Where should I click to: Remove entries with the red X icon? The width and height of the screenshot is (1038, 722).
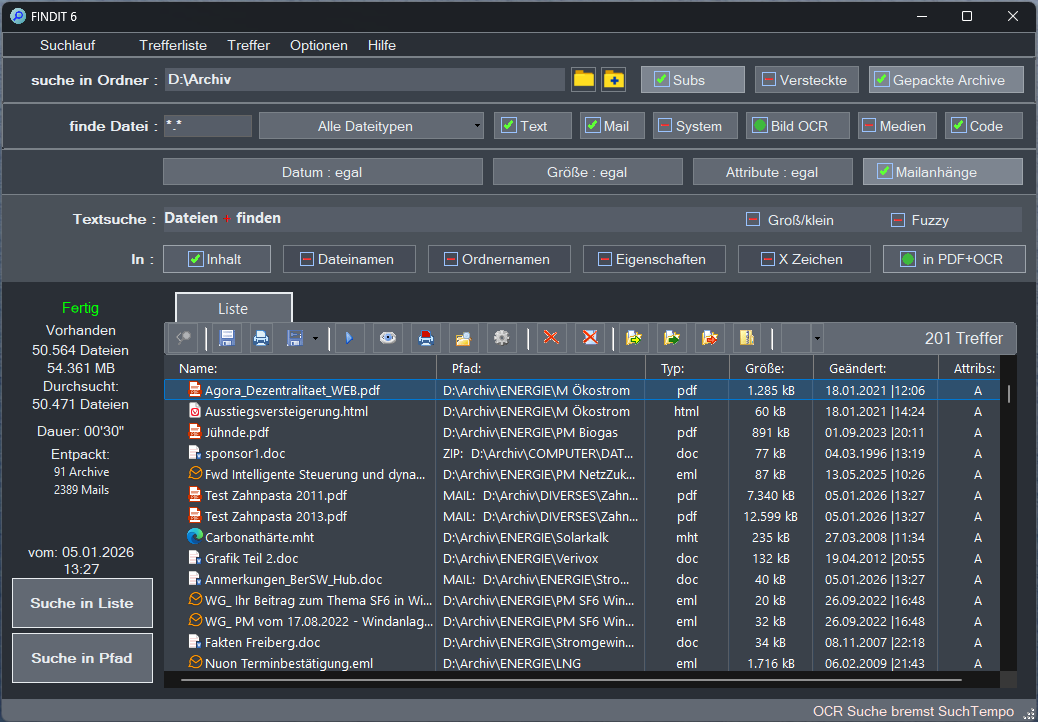pyautogui.click(x=551, y=338)
